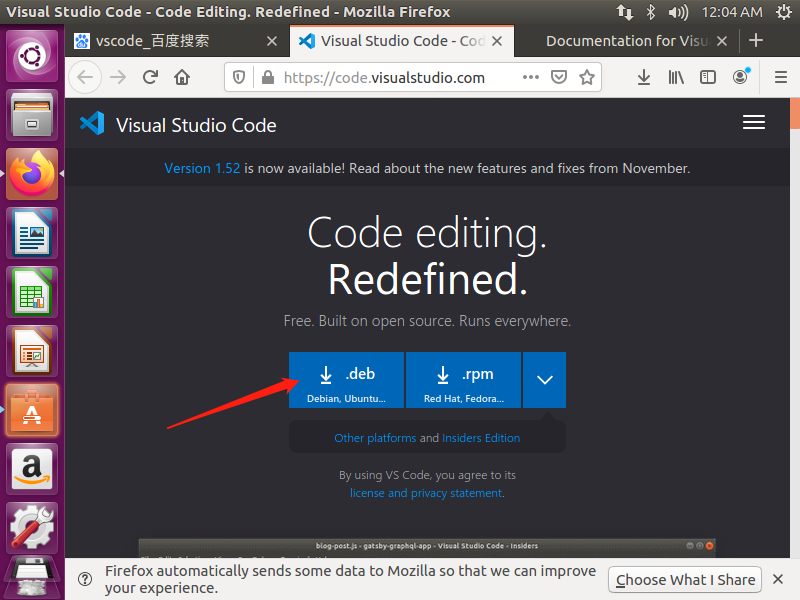Click the Visual Studio Code site title
This screenshot has height=600, width=800.
[196, 125]
